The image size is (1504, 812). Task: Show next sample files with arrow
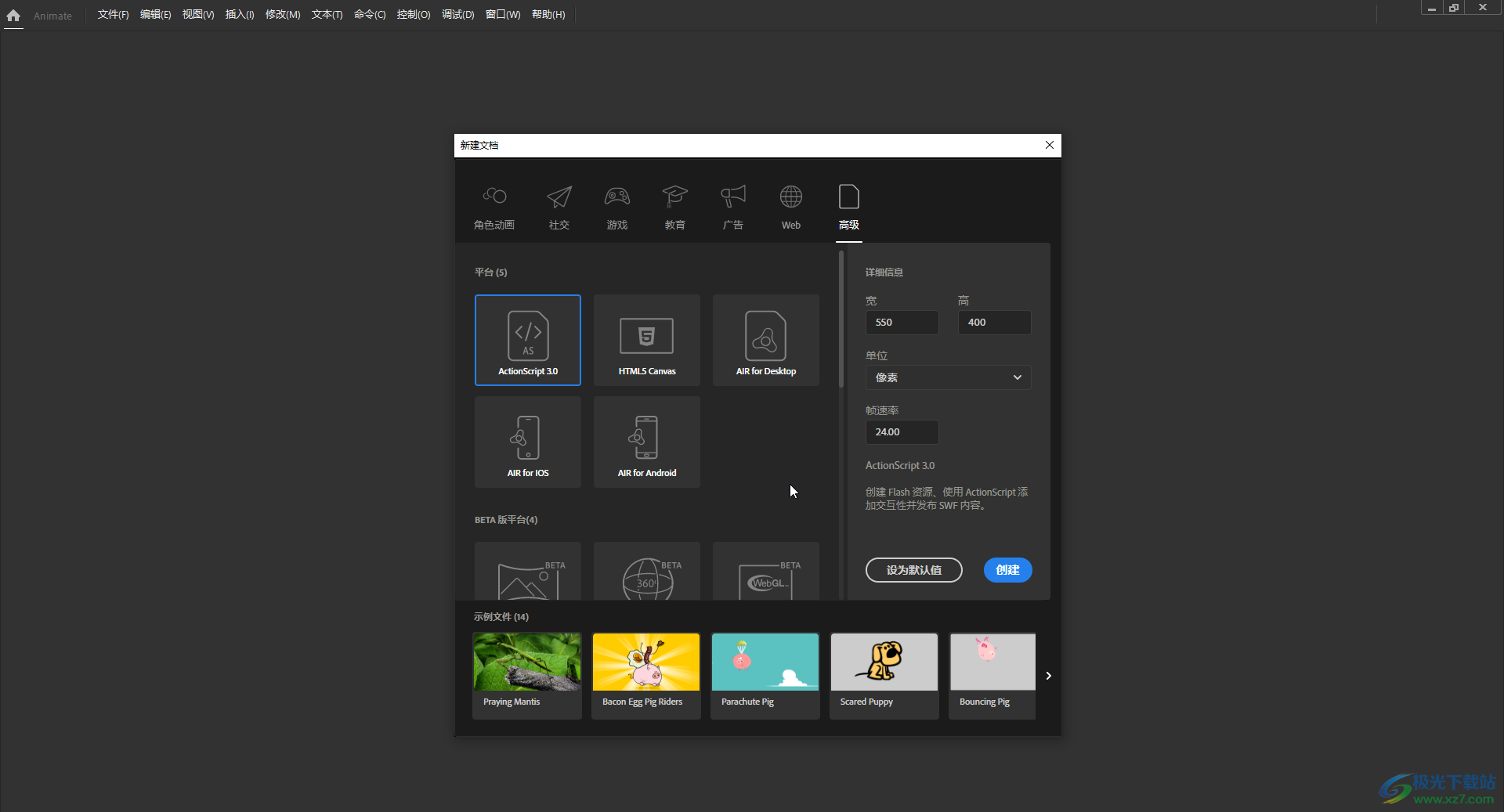(x=1048, y=676)
